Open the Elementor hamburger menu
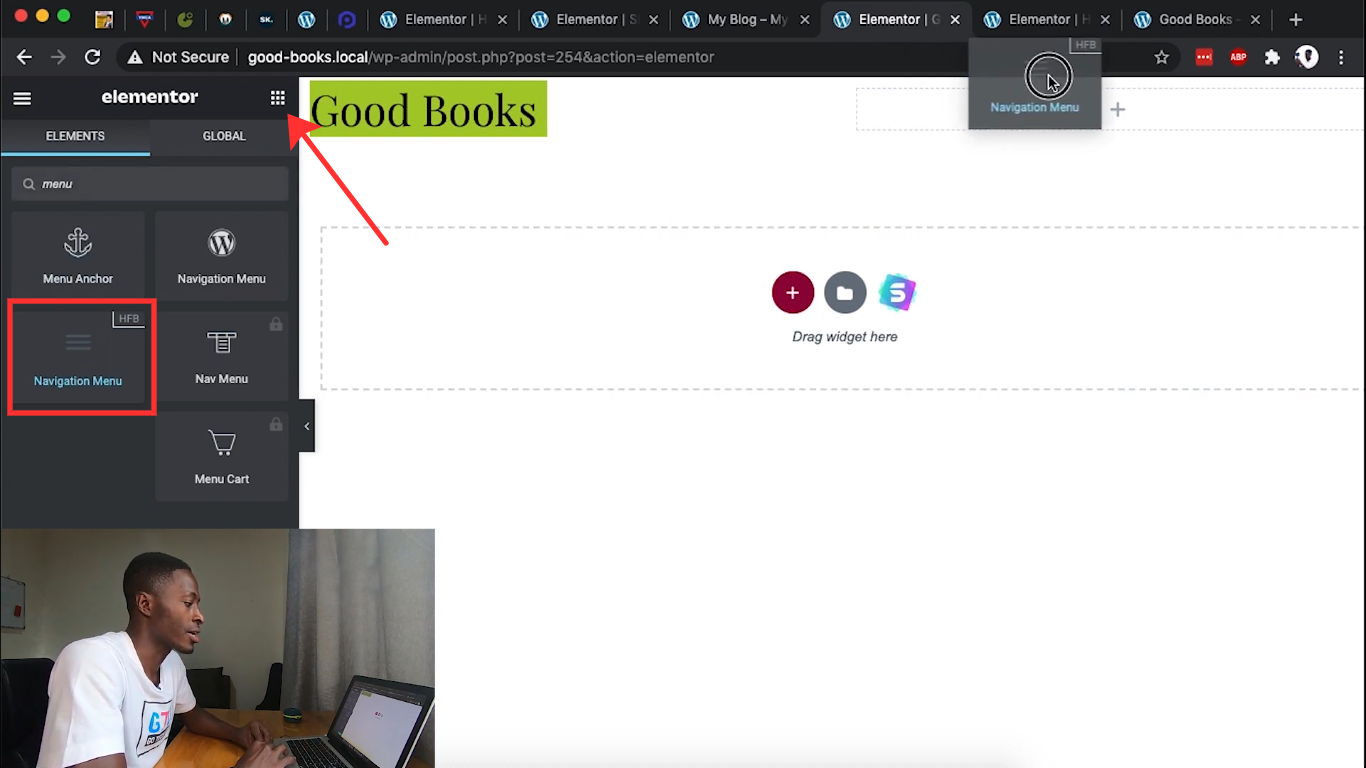The height and width of the screenshot is (768, 1366). pyautogui.click(x=22, y=98)
